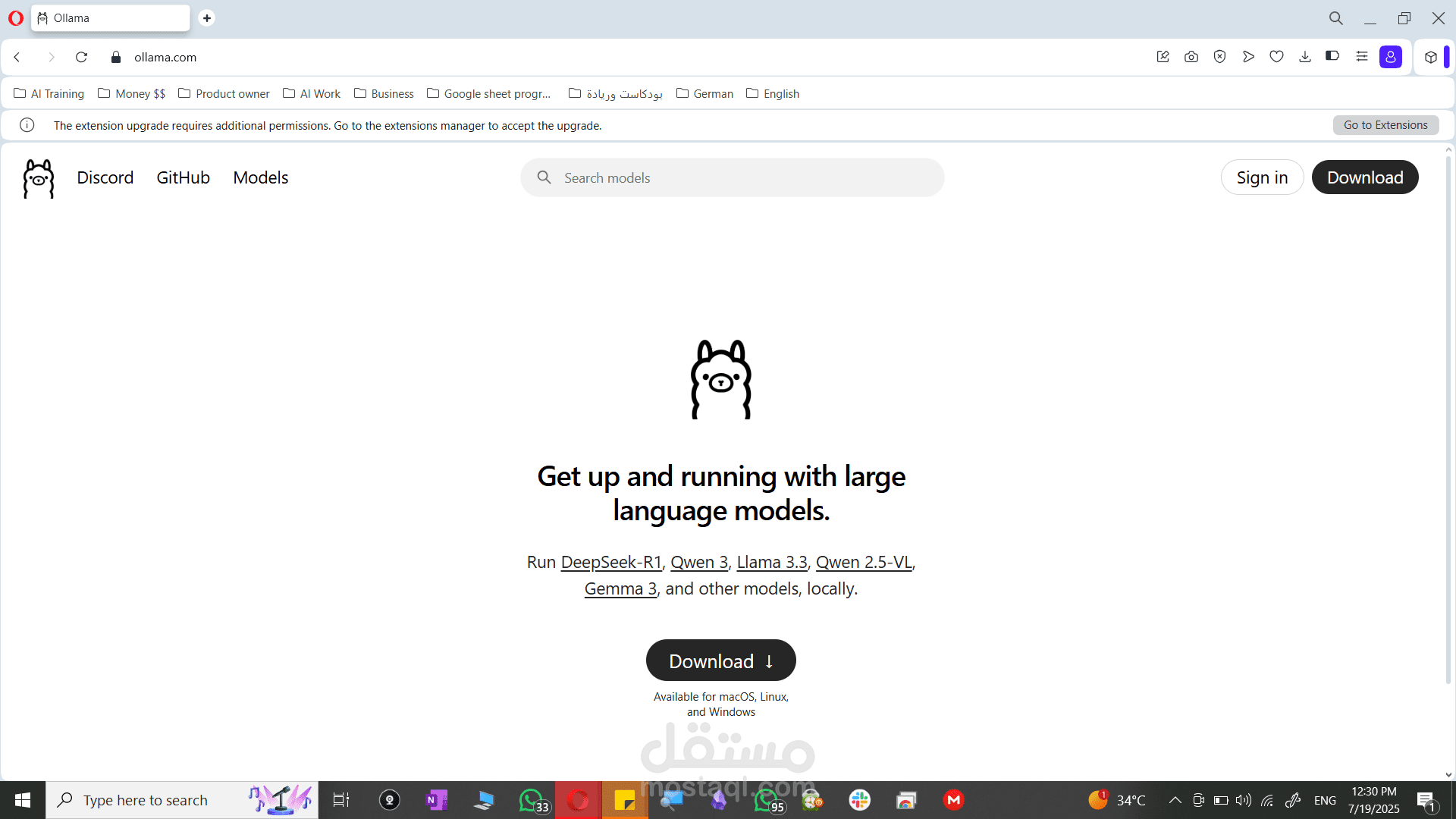Screen dimensions: 1456x819
Task: Open the Gemma 3 model link
Action: click(x=620, y=589)
